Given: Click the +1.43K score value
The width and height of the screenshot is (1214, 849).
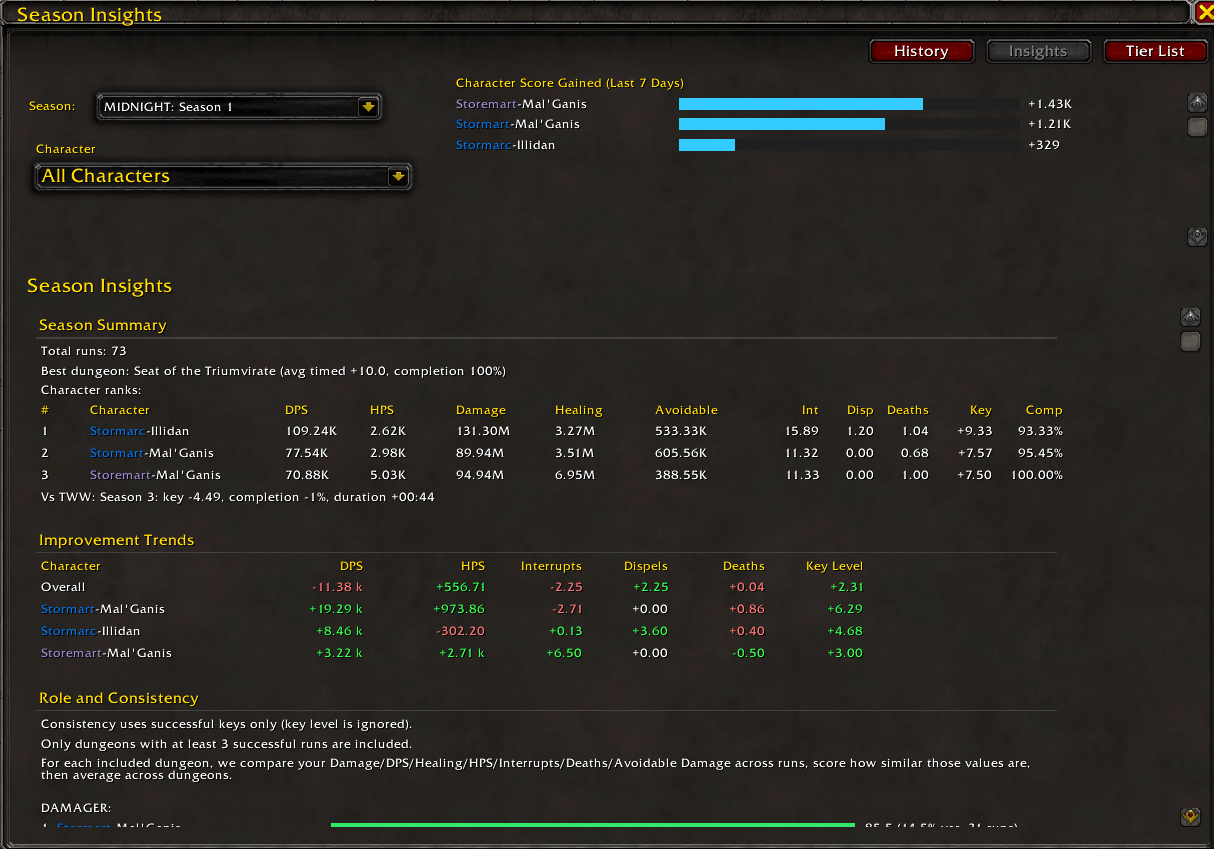Looking at the screenshot, I should click(1050, 104).
